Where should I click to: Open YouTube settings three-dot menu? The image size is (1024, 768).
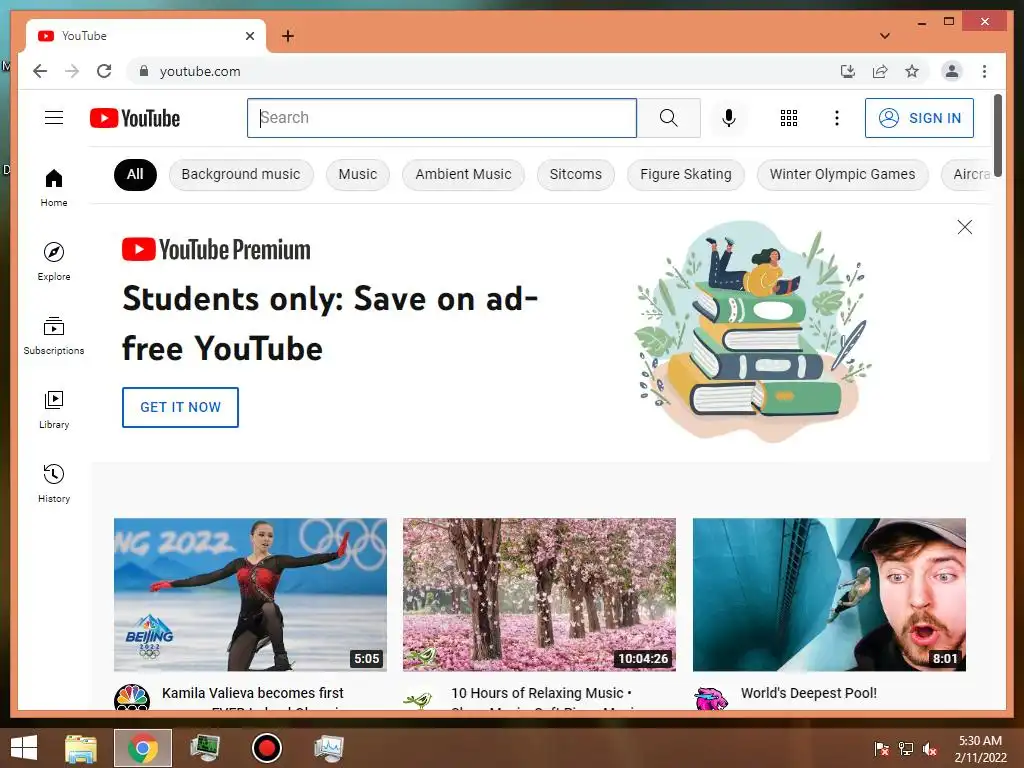837,118
